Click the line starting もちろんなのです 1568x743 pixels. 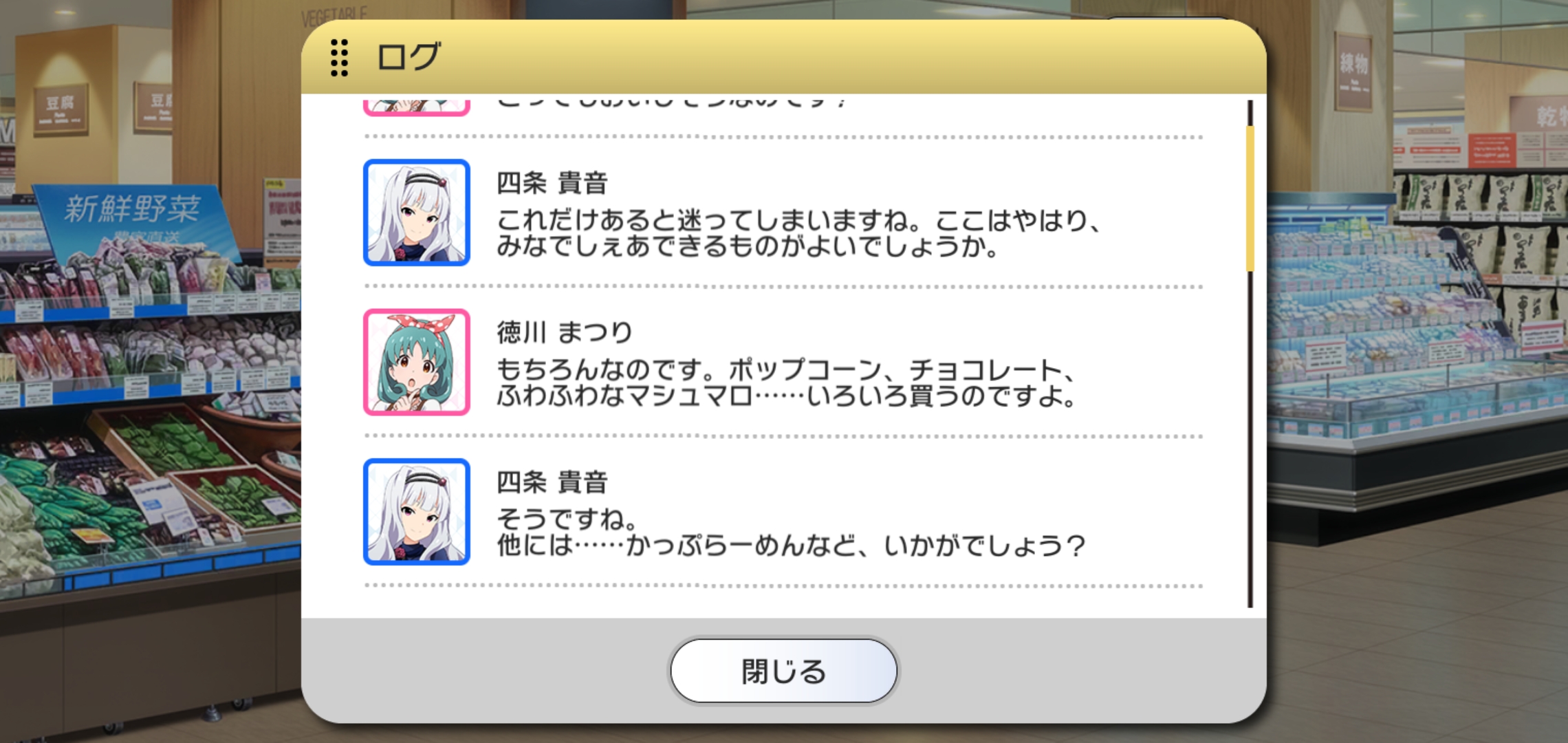pos(785,370)
